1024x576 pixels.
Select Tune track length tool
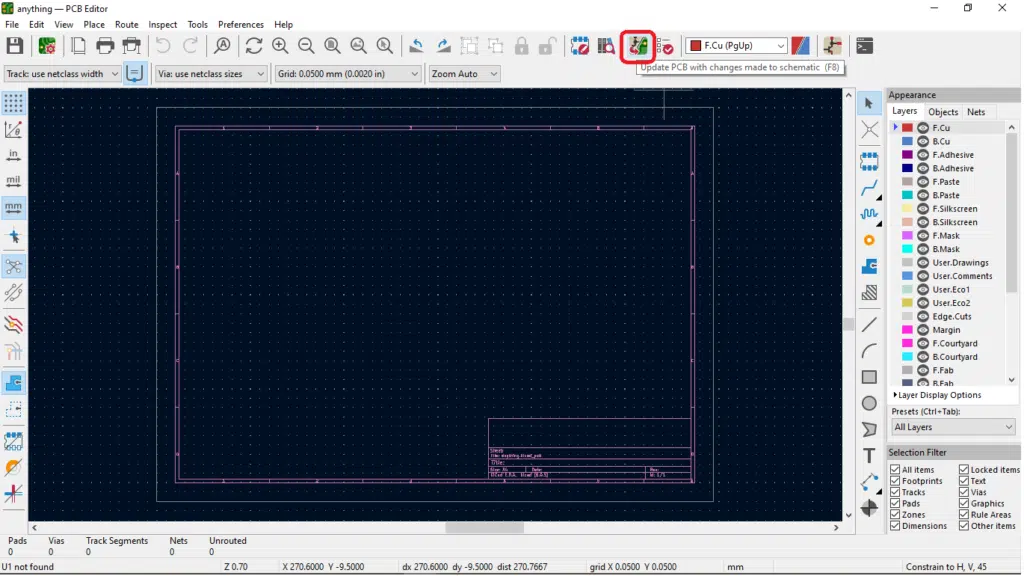point(869,215)
